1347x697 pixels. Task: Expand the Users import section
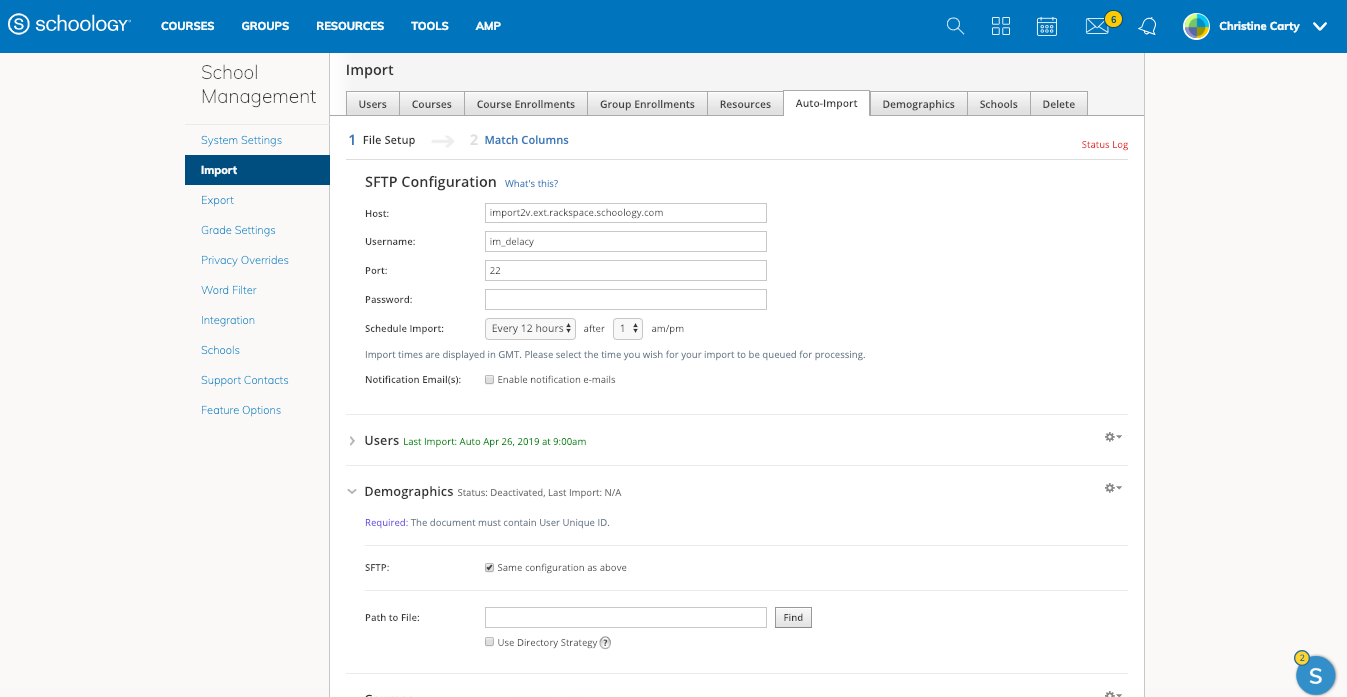pos(352,441)
